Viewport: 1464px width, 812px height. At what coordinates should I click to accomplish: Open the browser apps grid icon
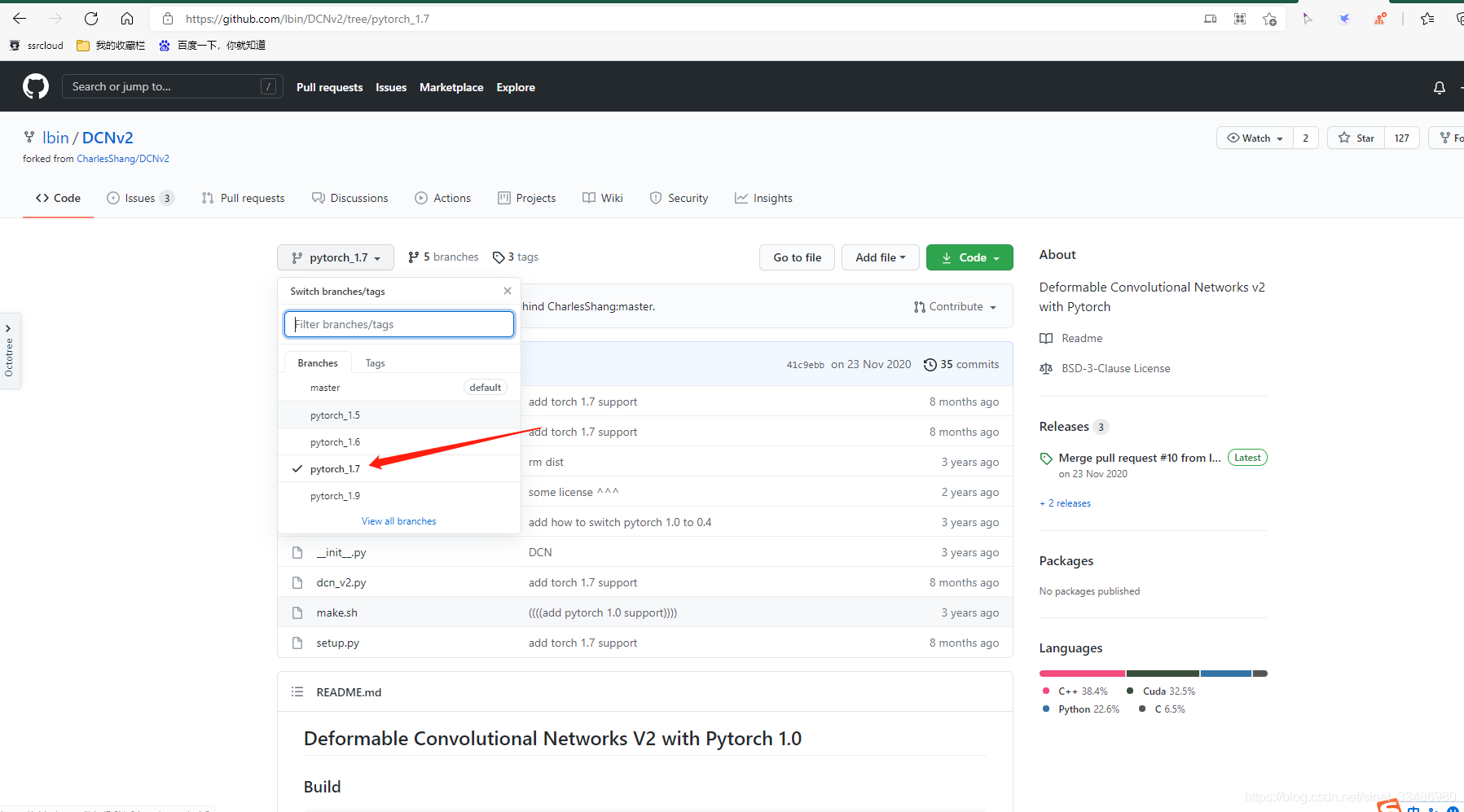click(x=1240, y=19)
